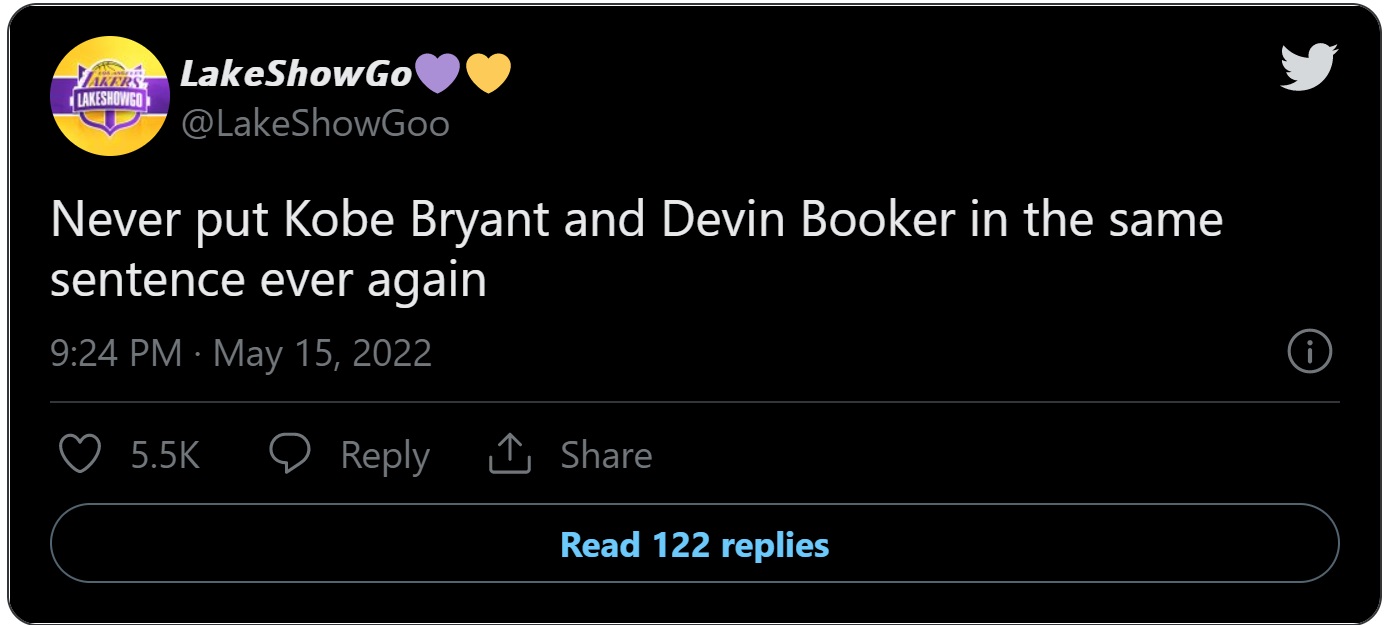
Task: Open the LakeShowGo display name
Action: pyautogui.click(x=296, y=73)
